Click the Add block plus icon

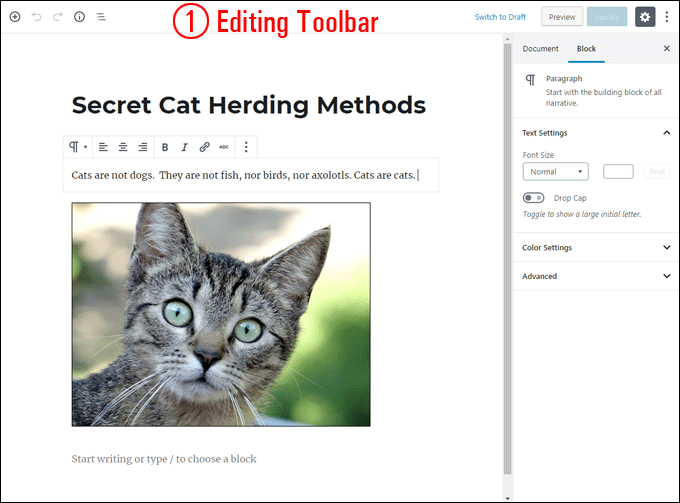[x=15, y=17]
